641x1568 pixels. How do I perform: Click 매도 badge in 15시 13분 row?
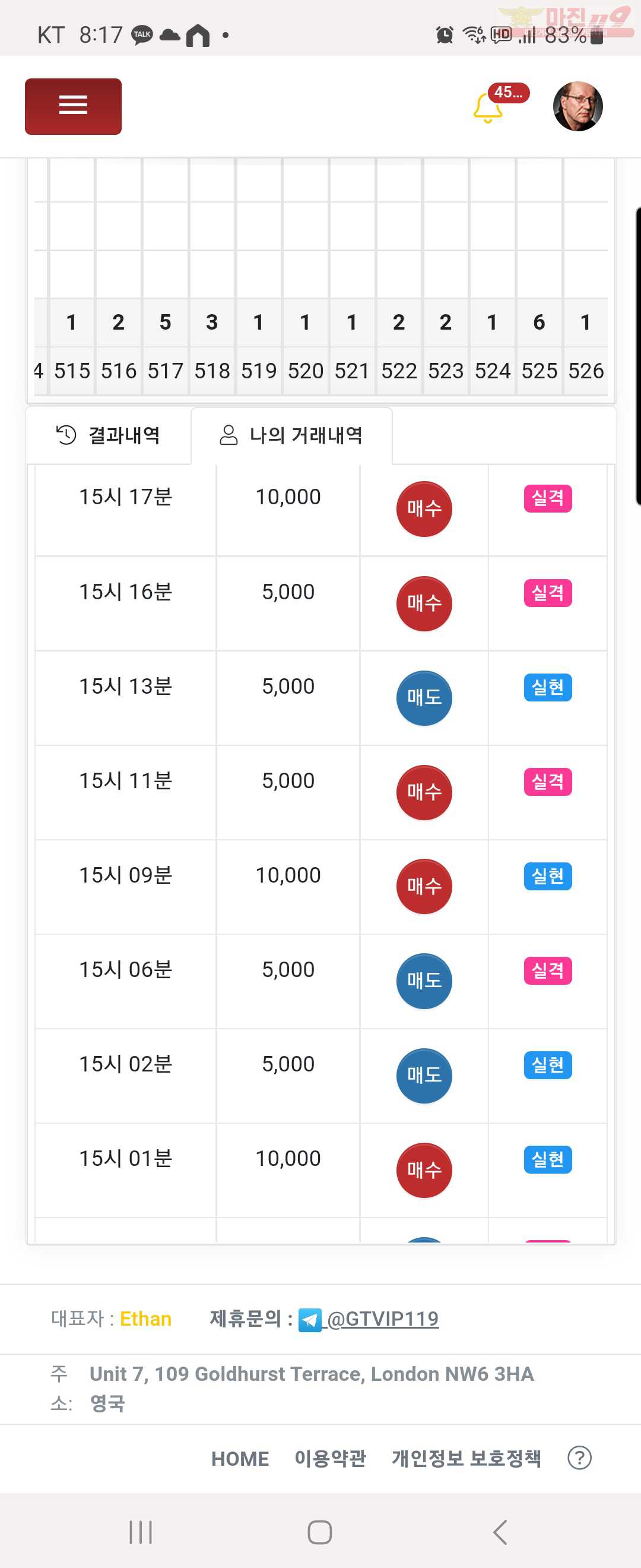click(x=424, y=697)
